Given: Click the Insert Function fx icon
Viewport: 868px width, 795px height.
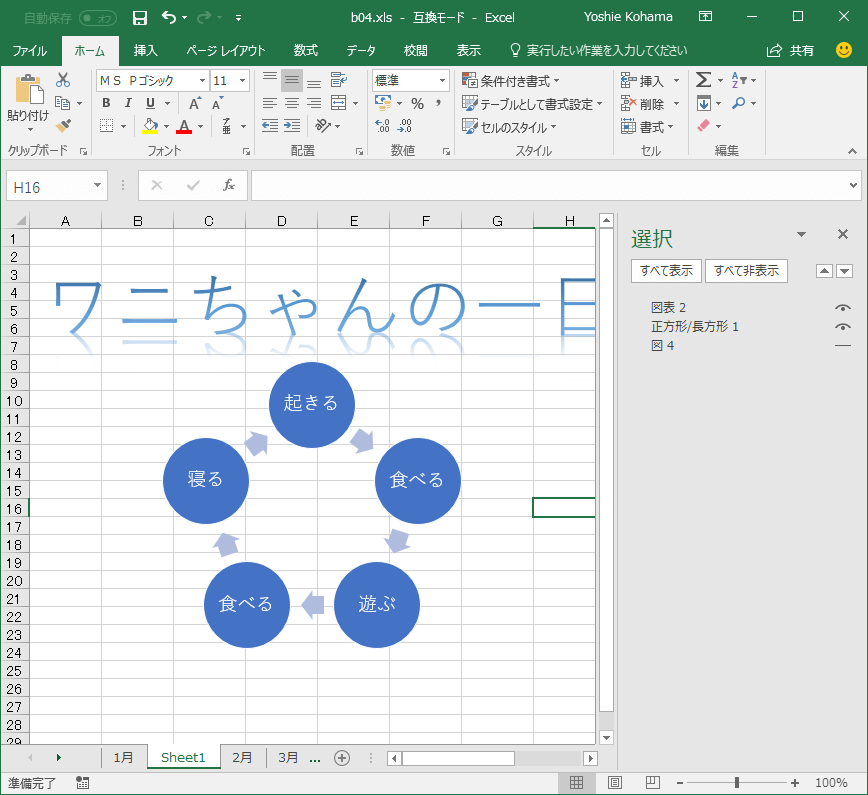Looking at the screenshot, I should pos(229,185).
